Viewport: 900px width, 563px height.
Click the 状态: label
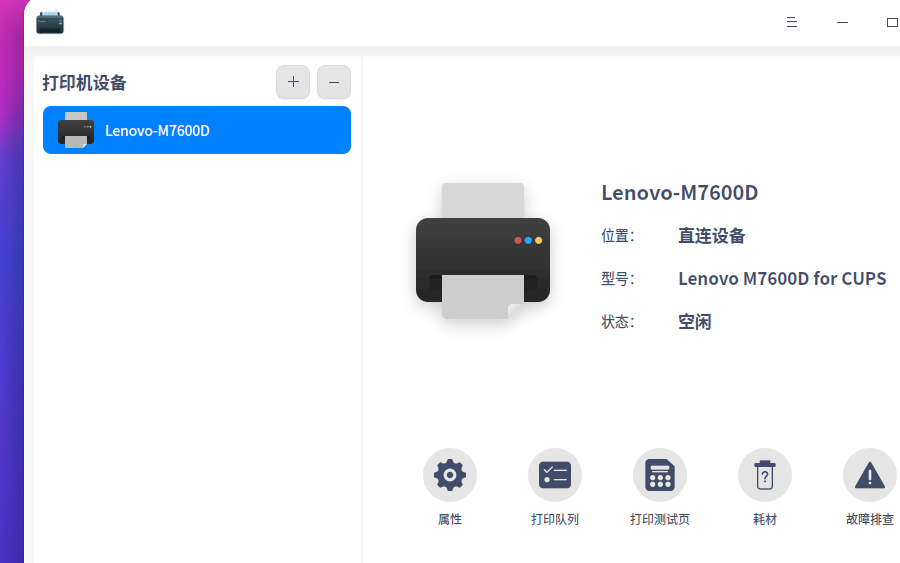[x=618, y=322]
